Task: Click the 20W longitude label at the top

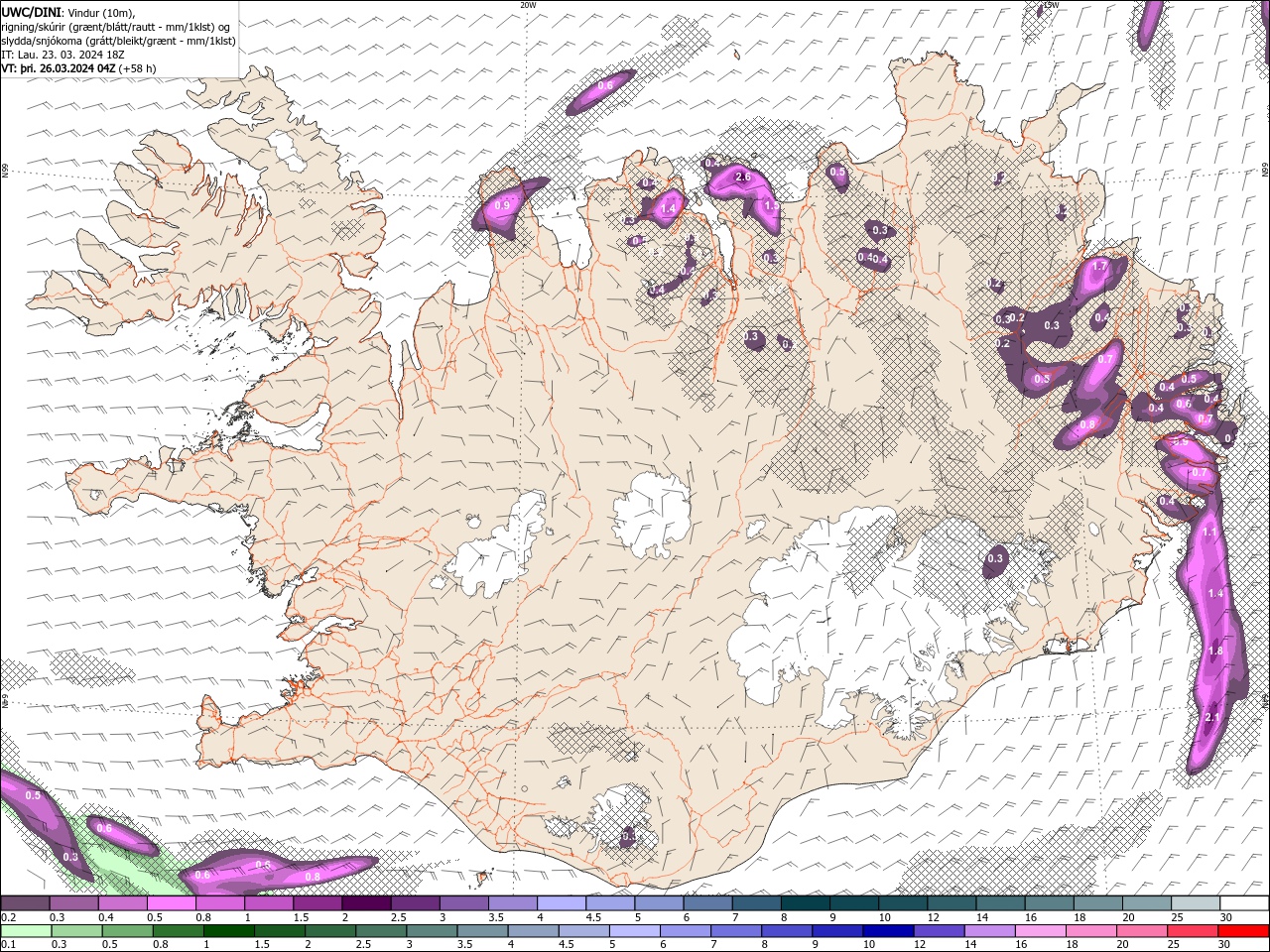Action: 528,5
